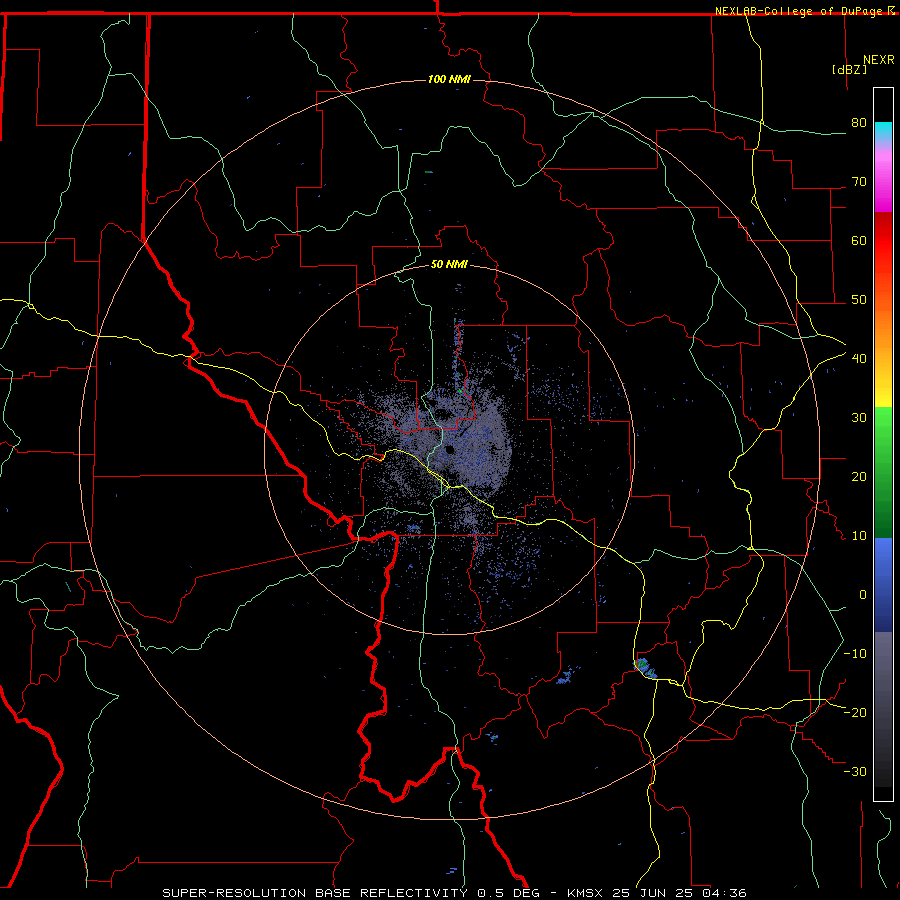Click the 0 value on dBZ scale

pyautogui.click(x=863, y=595)
